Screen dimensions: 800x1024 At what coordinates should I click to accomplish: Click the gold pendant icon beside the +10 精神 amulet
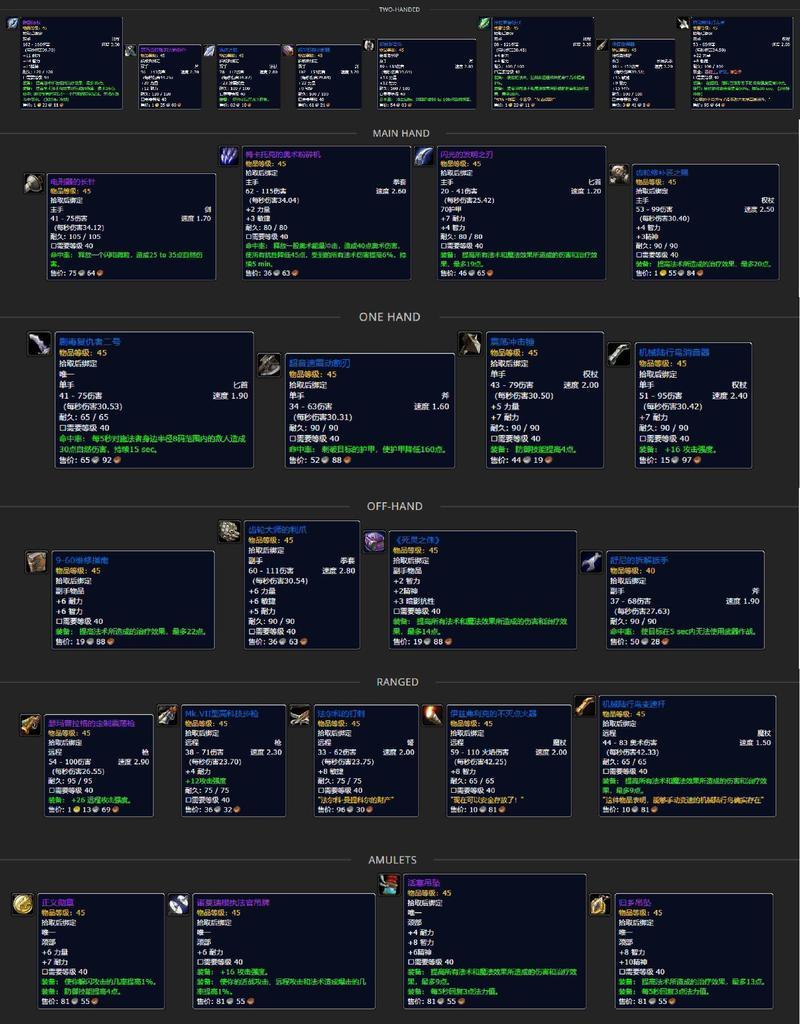(x=600, y=904)
